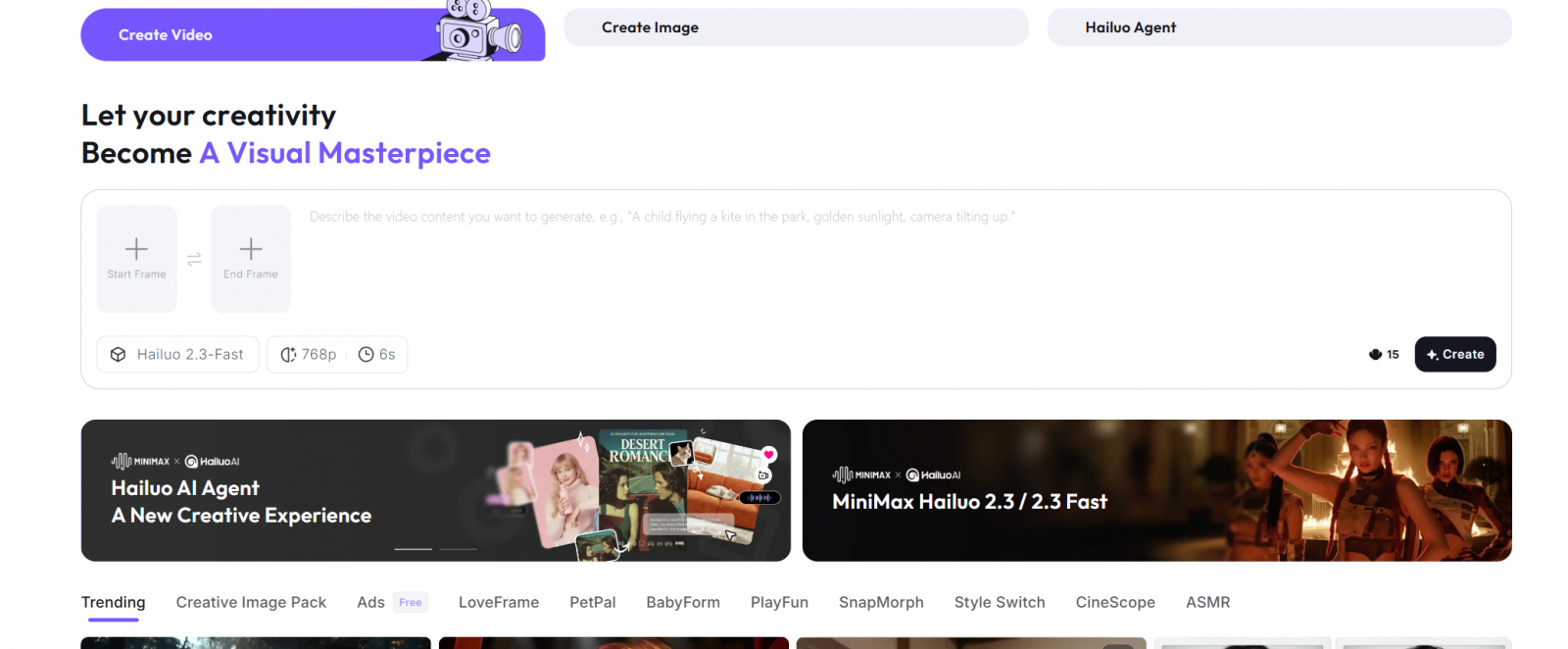
Task: Click the HailuoAI logo on 2.3 banner
Action: (x=933, y=474)
